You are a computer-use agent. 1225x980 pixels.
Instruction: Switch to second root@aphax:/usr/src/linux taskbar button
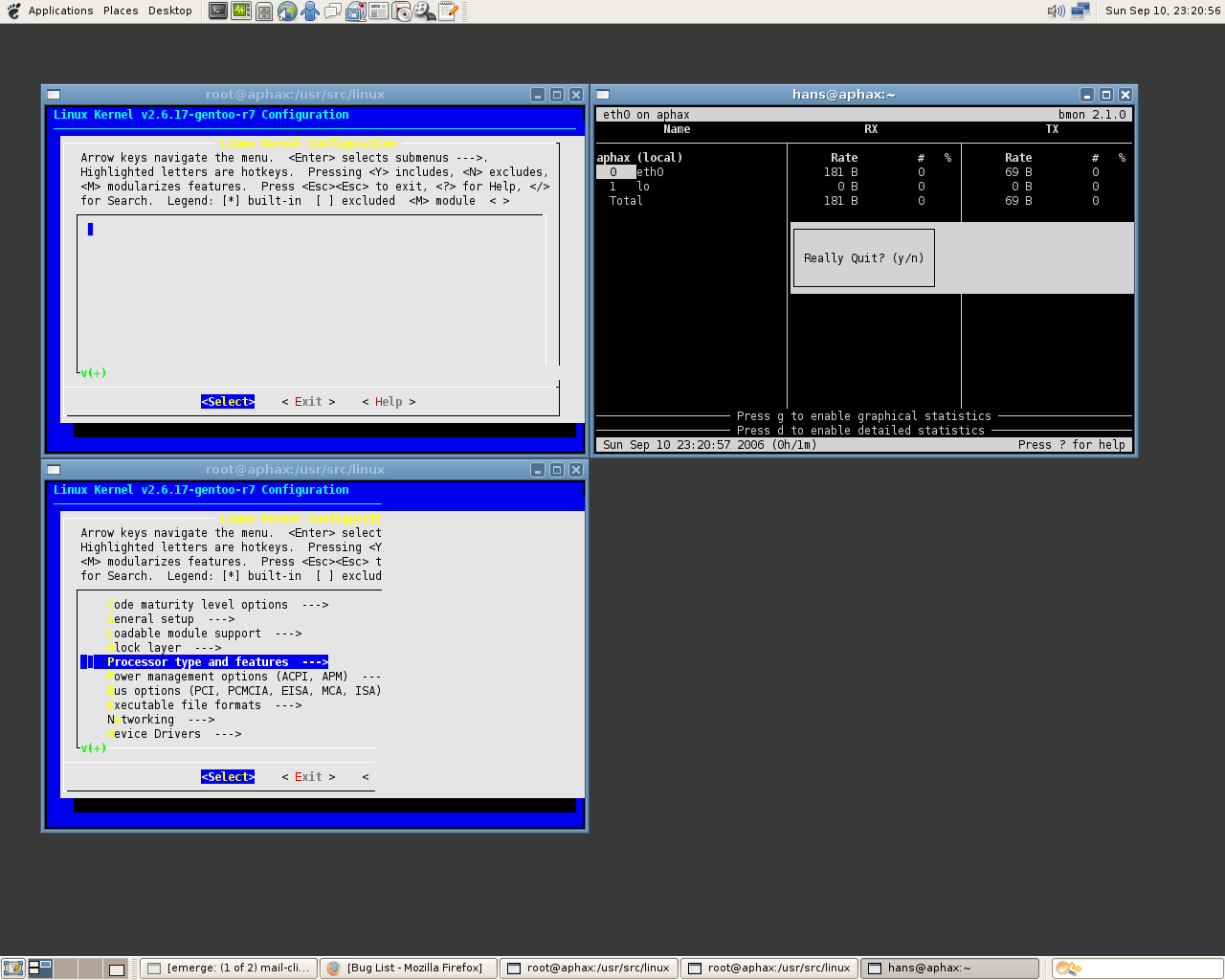coord(769,969)
